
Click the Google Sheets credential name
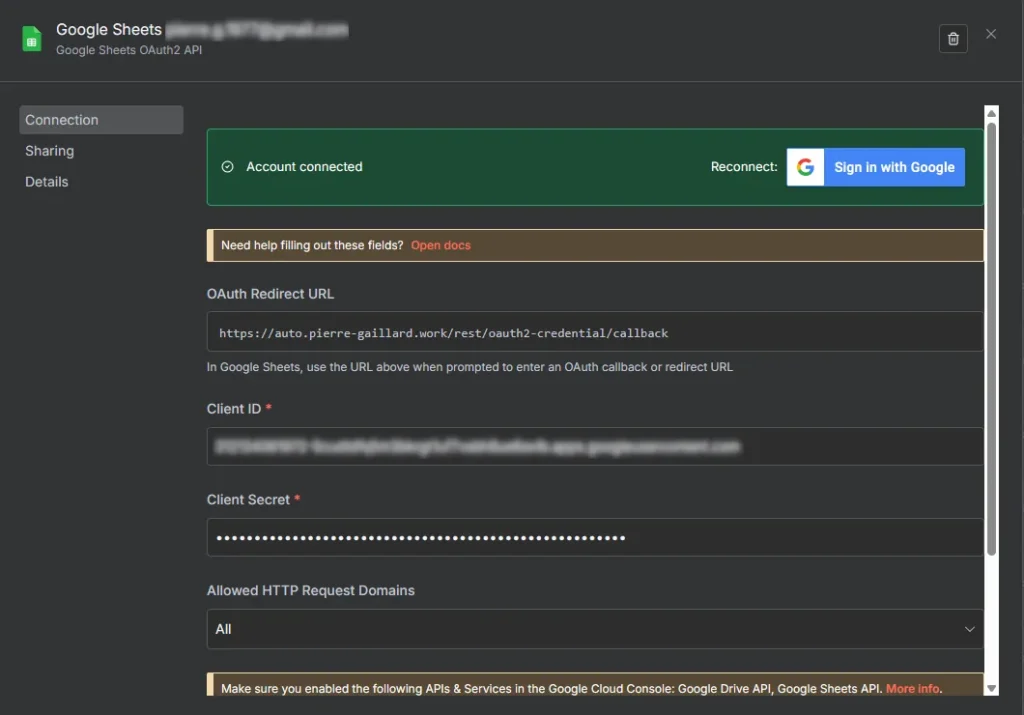click(202, 29)
